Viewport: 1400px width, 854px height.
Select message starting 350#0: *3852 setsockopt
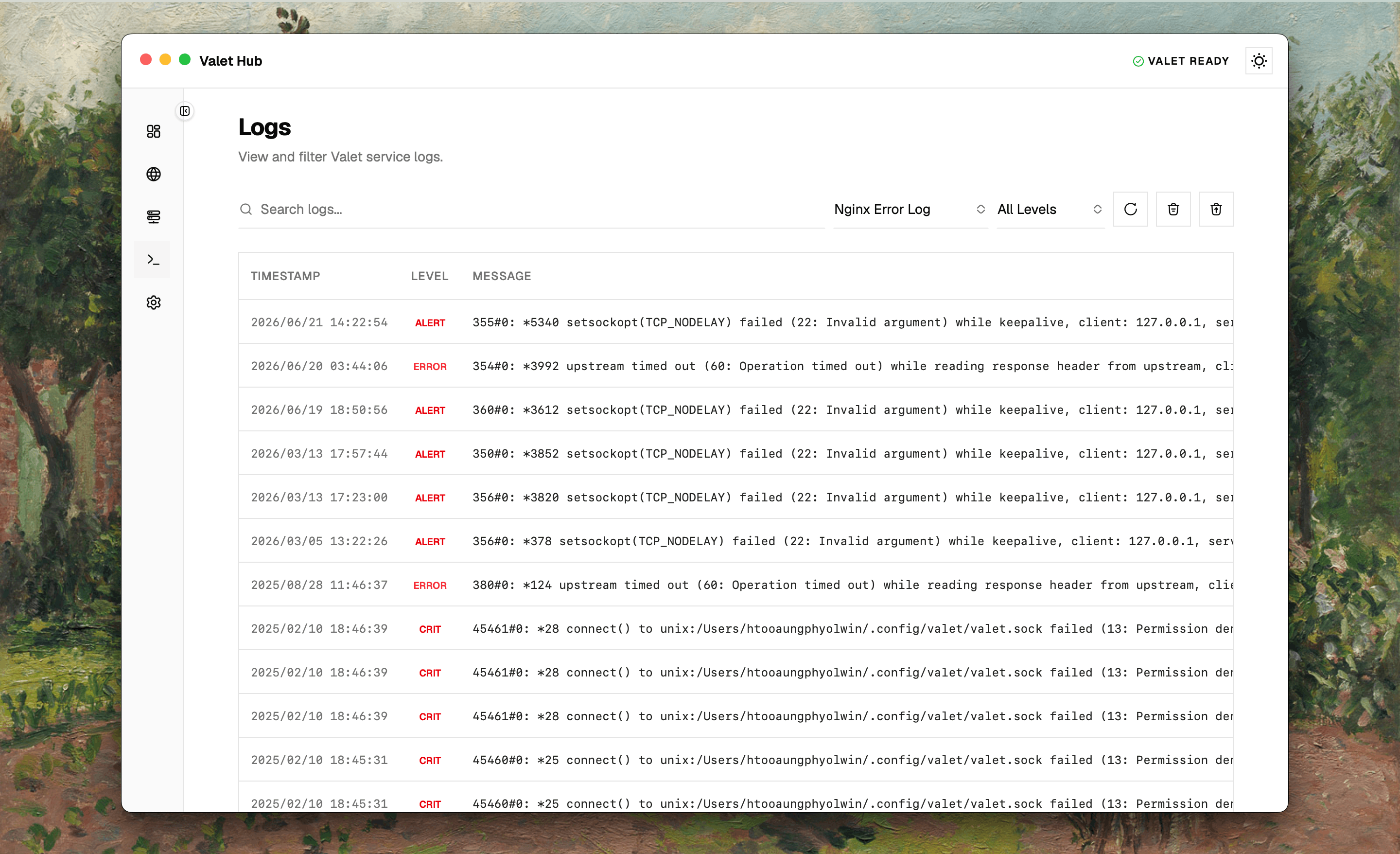852,454
